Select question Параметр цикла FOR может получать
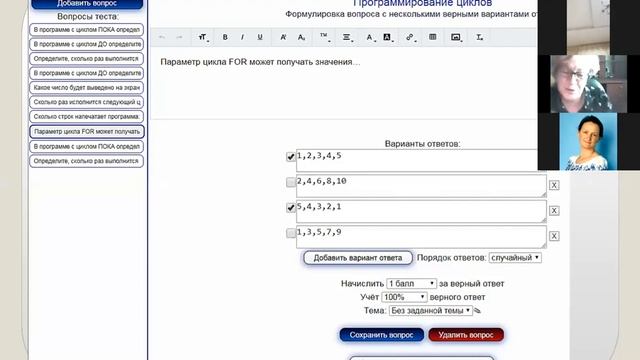640x360 pixels. tap(87, 131)
